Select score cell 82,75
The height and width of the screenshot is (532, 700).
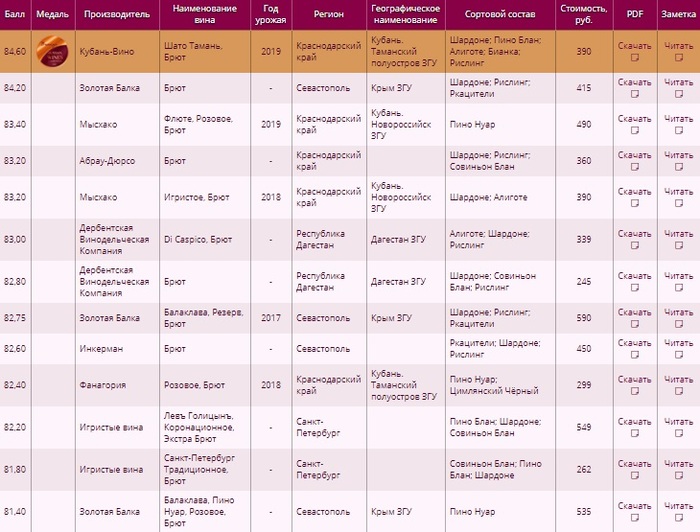pos(15,318)
